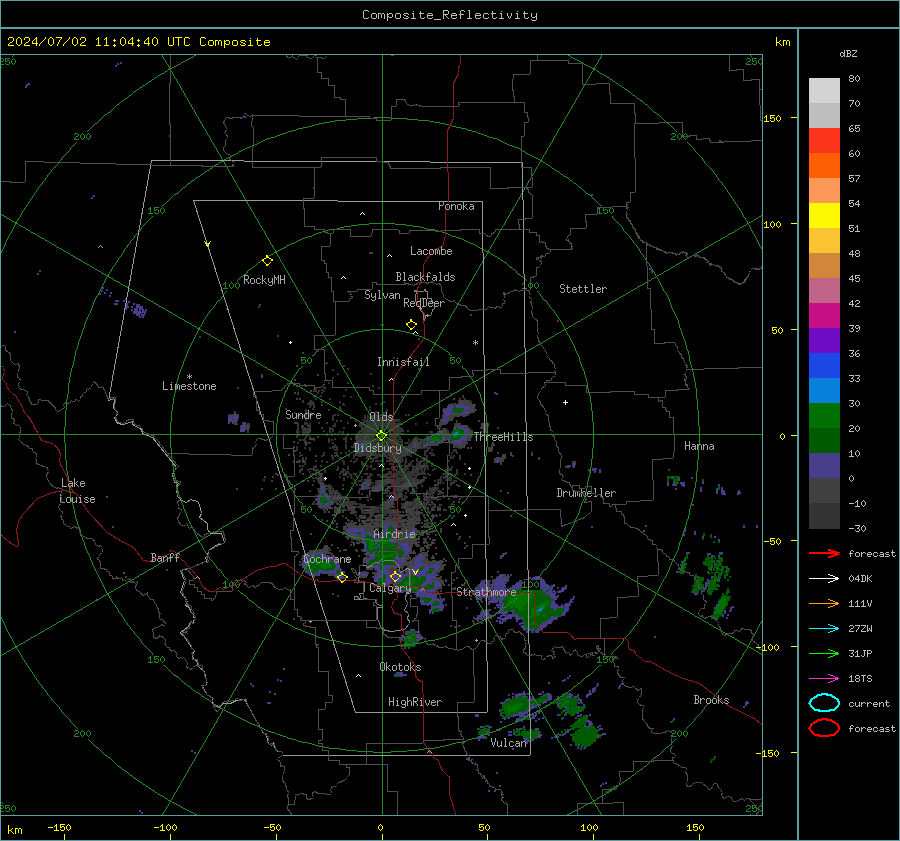Click the lightest grey 70-80 dBZ swatch
900x841 pixels.
click(x=824, y=91)
